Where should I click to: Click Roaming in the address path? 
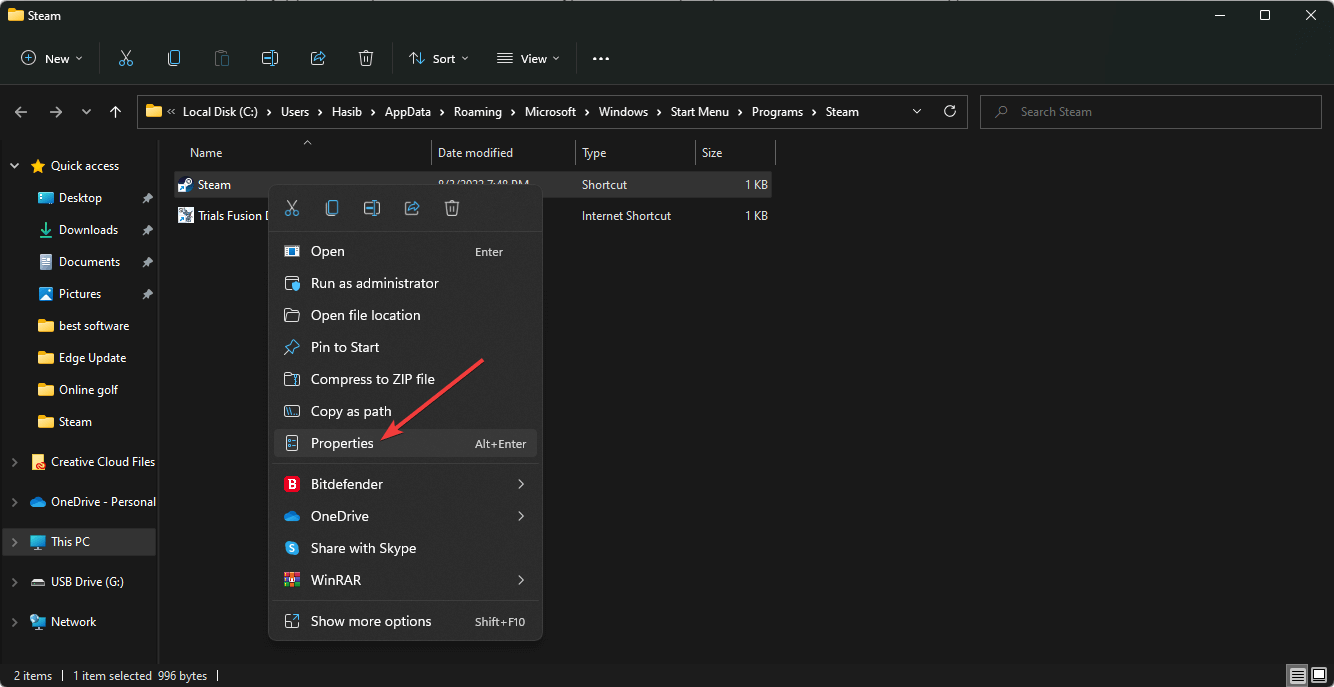coord(477,112)
